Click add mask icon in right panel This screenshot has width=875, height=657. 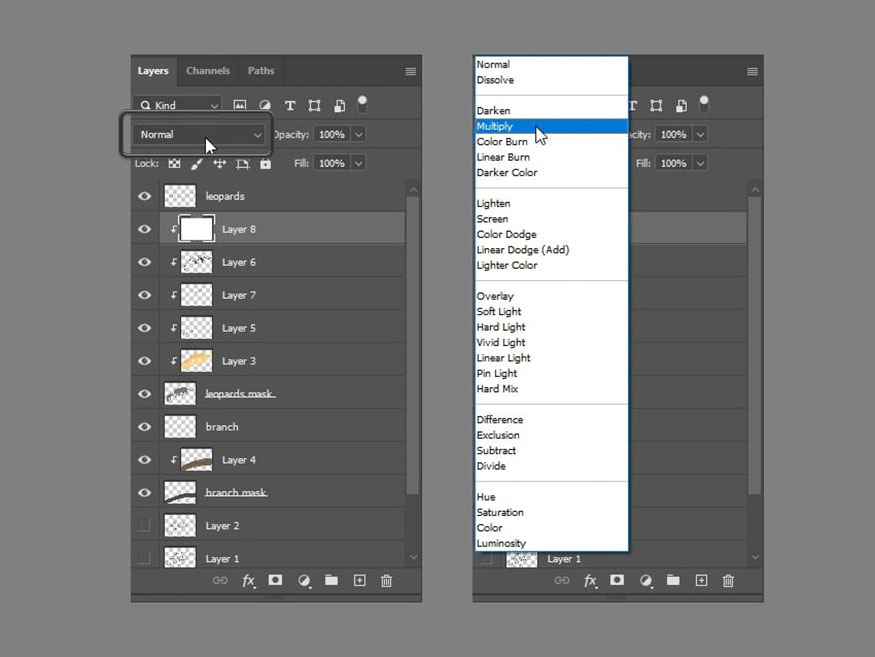(617, 580)
